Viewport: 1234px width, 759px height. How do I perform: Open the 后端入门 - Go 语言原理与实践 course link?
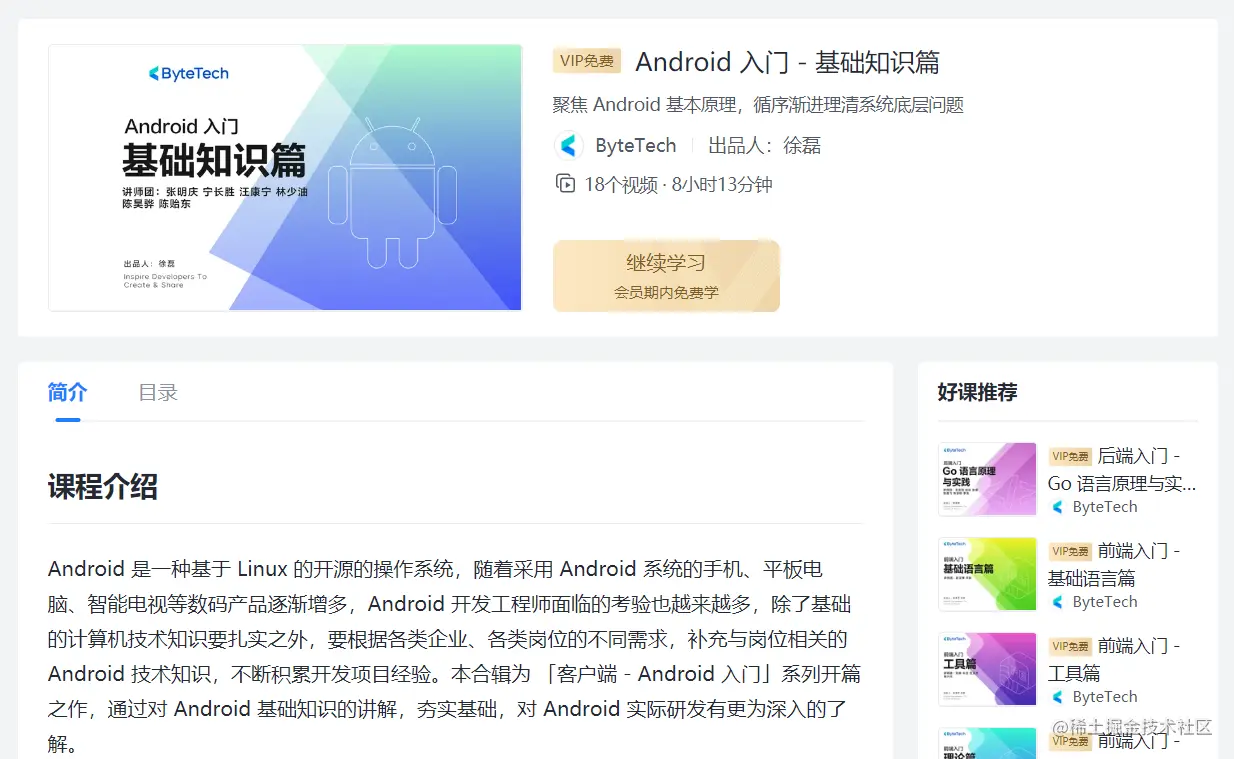(x=1122, y=470)
